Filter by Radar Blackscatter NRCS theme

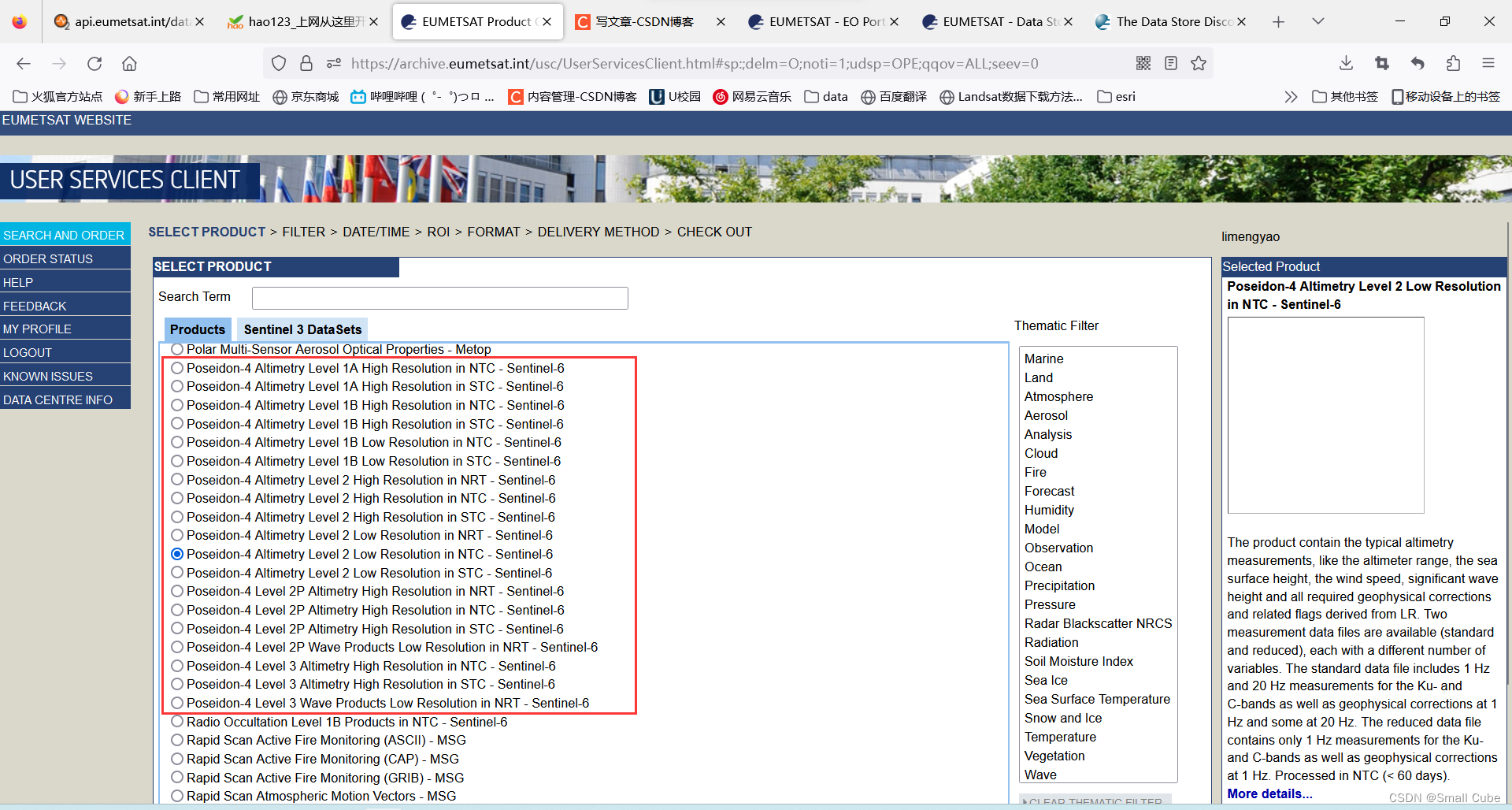(x=1098, y=623)
